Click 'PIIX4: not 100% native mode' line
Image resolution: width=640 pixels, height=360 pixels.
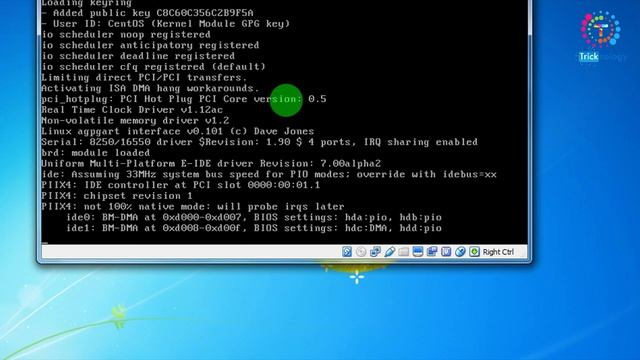tap(193, 207)
